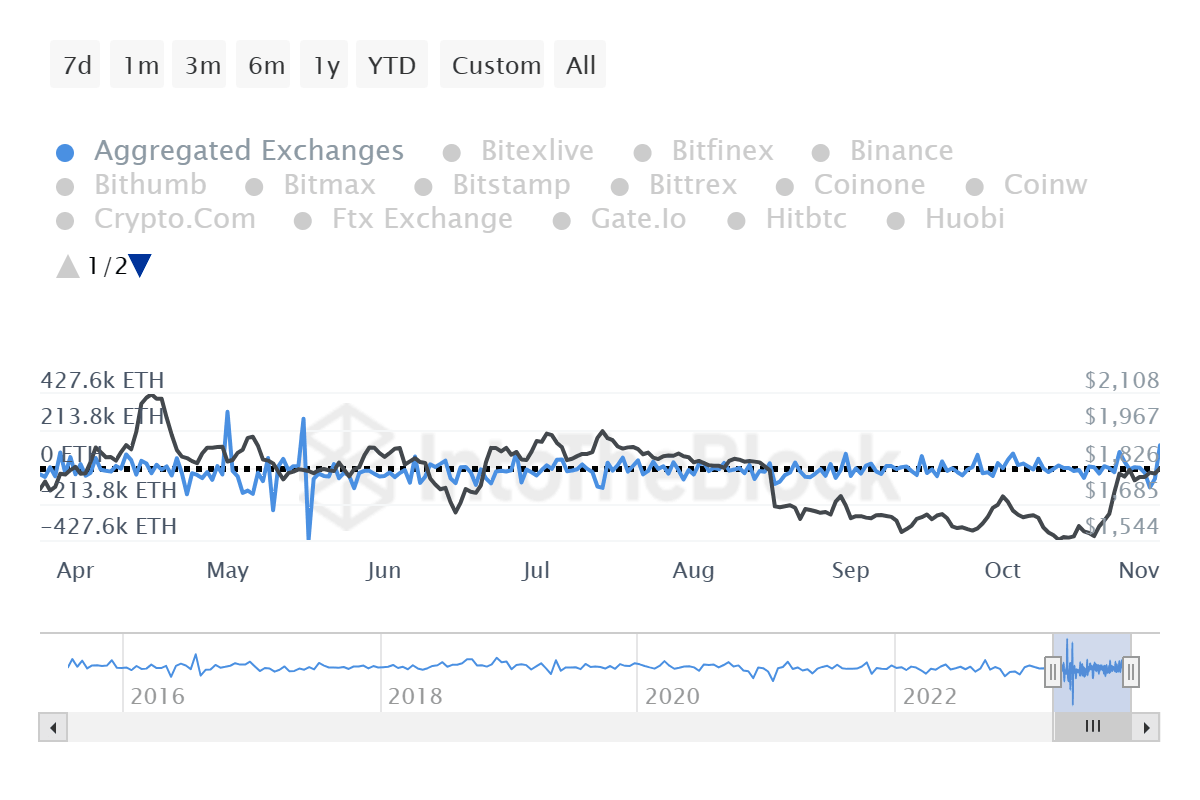Select the All time range button
1200x800 pixels.
point(580,66)
